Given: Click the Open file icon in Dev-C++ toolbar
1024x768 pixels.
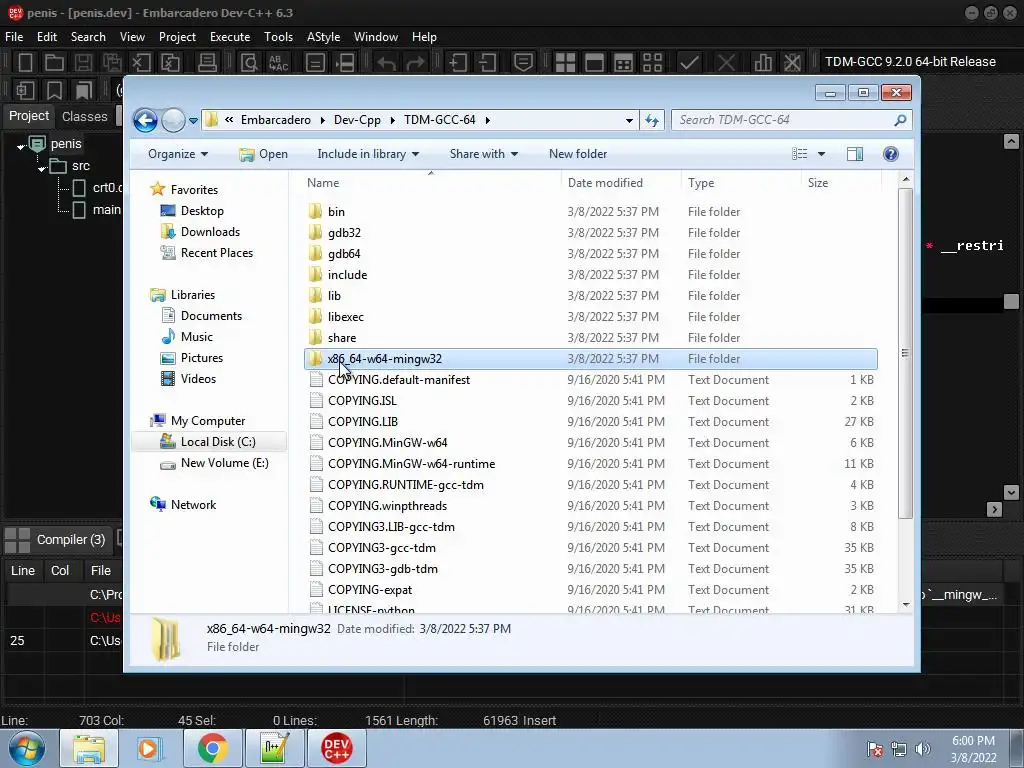Looking at the screenshot, I should 54,62.
